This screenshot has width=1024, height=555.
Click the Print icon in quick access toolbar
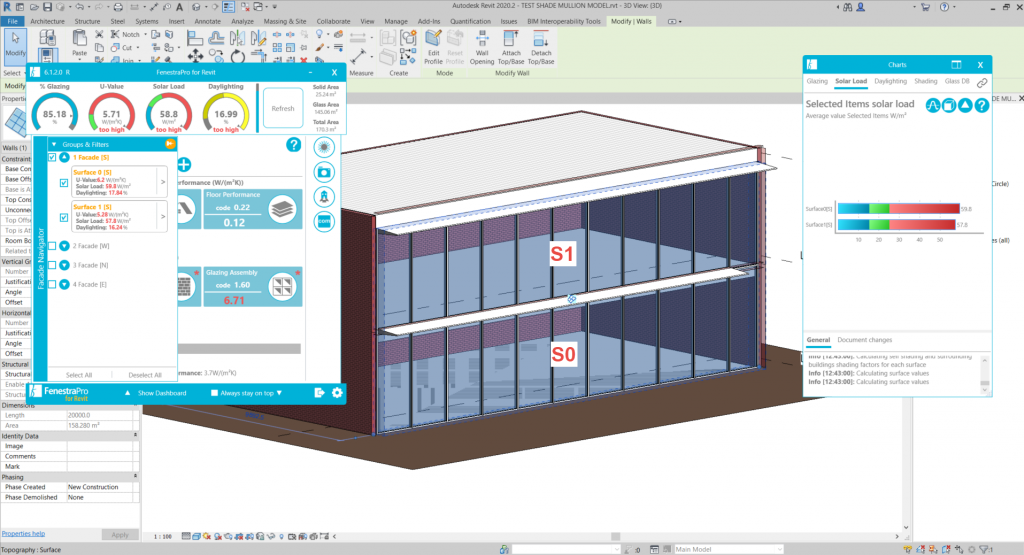point(118,7)
